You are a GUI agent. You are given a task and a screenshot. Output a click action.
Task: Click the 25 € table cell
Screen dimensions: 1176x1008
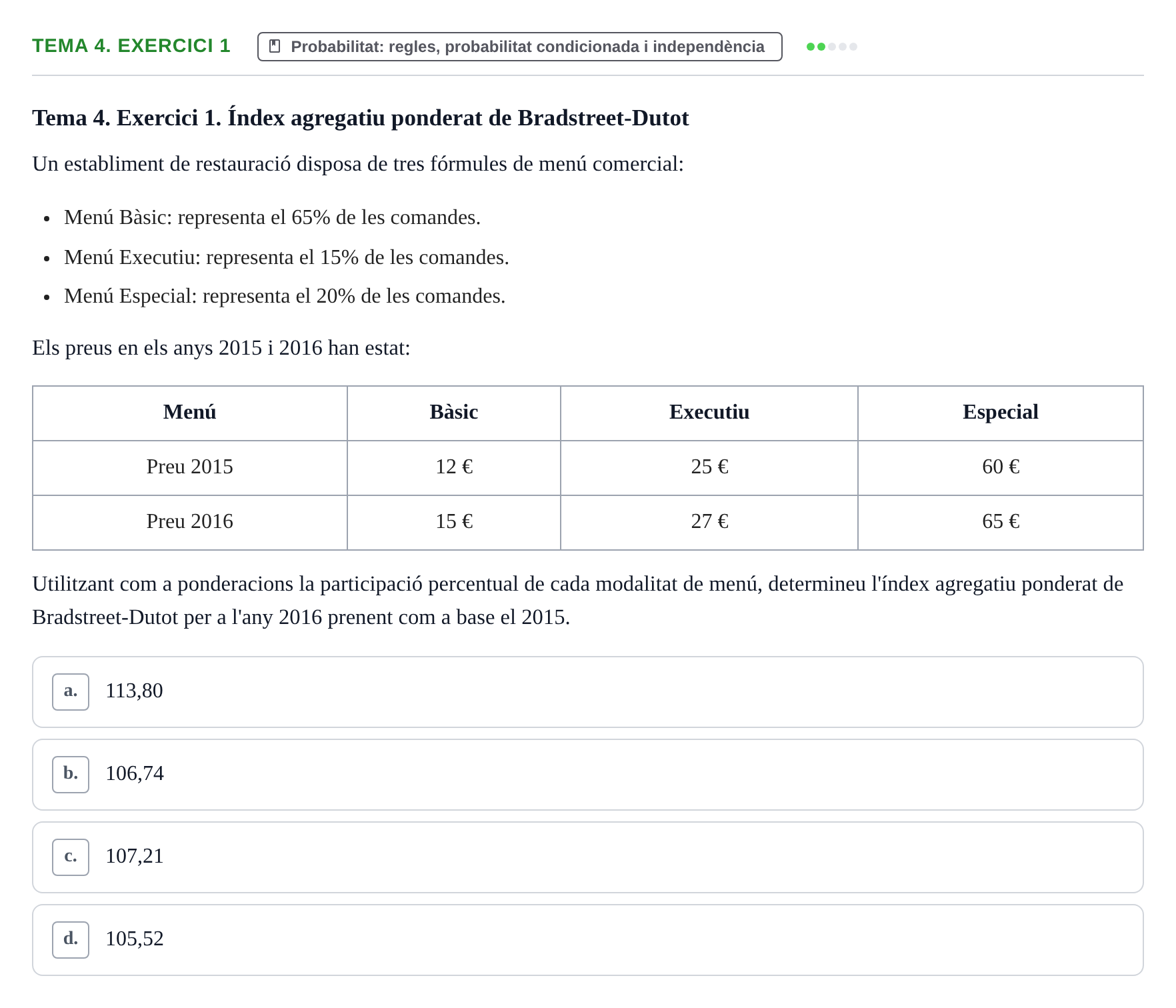tap(709, 467)
